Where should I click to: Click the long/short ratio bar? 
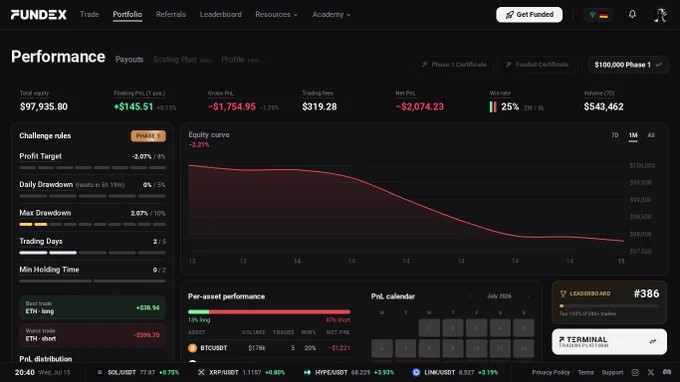pyautogui.click(x=269, y=312)
